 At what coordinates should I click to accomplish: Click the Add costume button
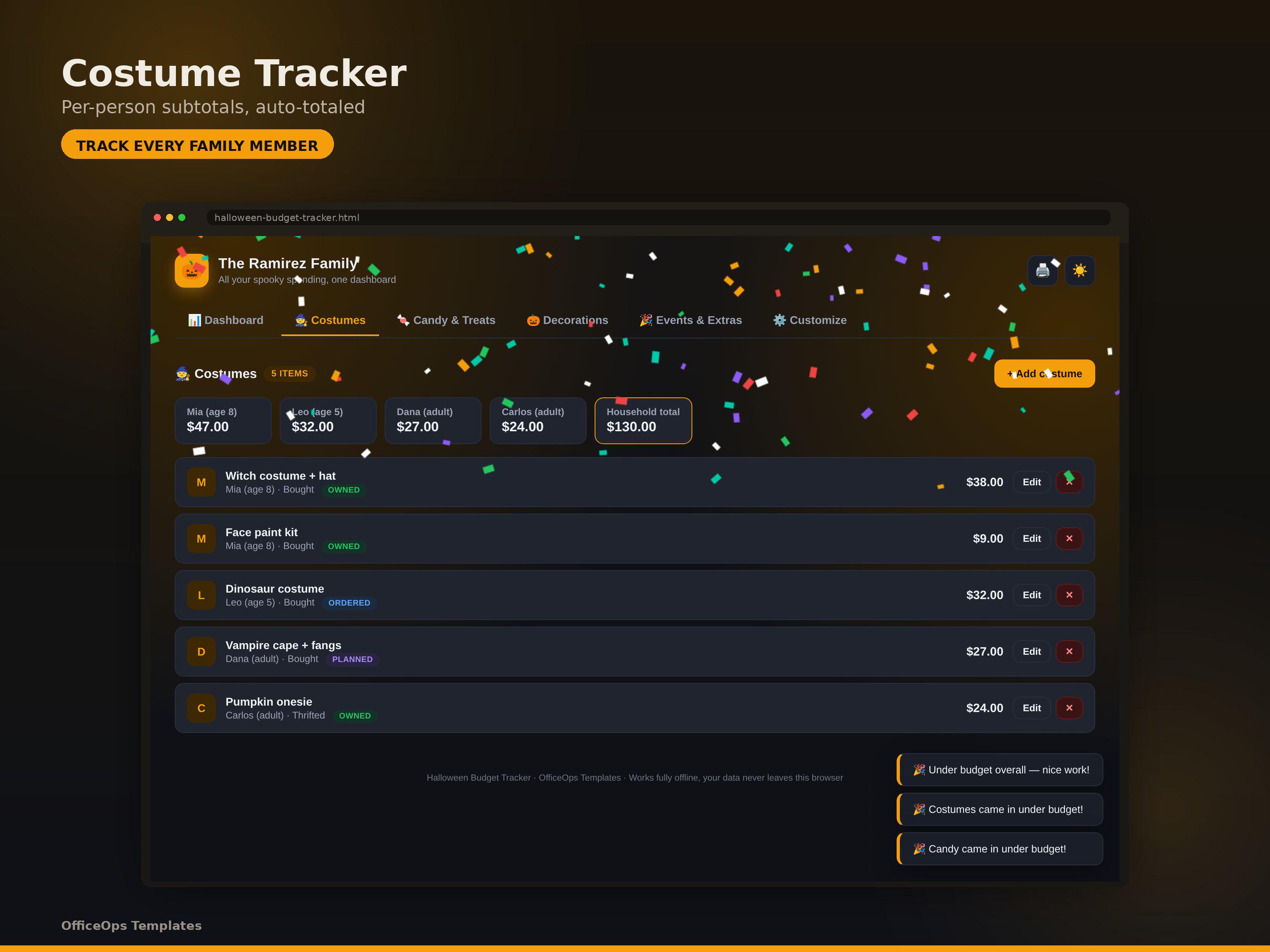[1044, 374]
